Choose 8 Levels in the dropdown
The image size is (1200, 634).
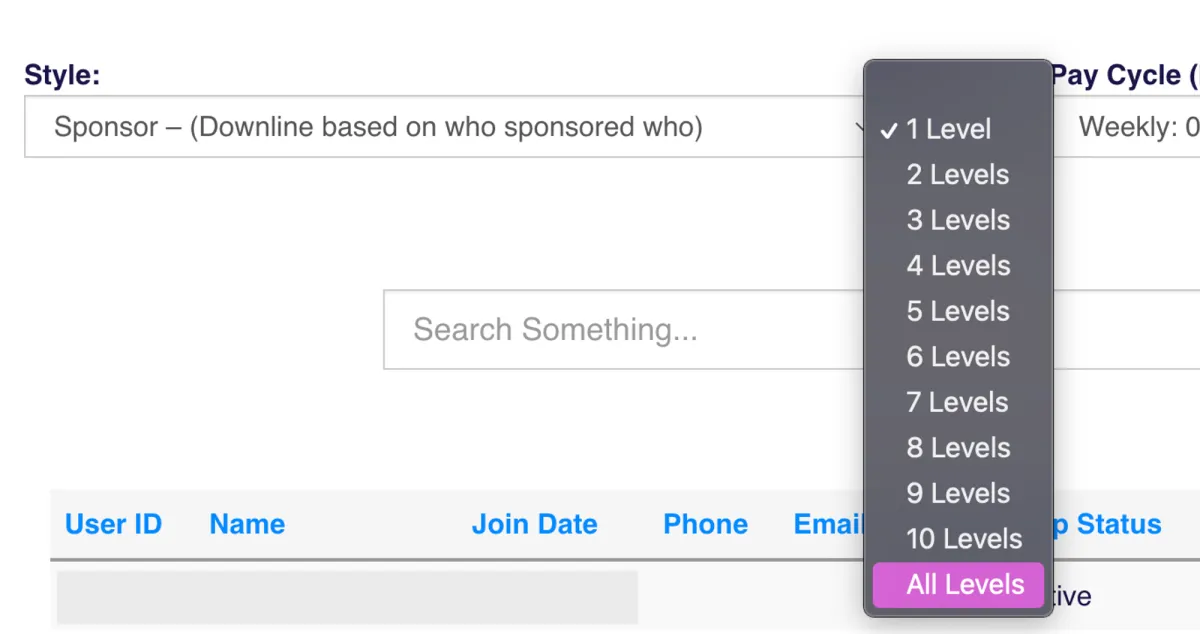point(957,448)
